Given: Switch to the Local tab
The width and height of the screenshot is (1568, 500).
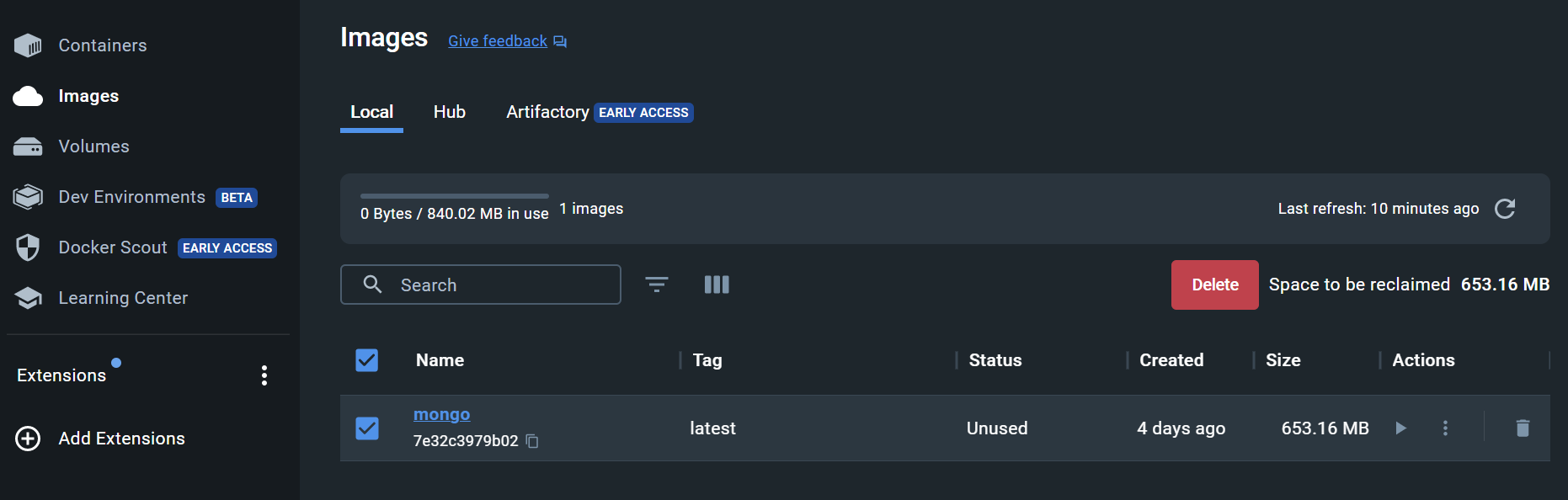Looking at the screenshot, I should pos(371,112).
